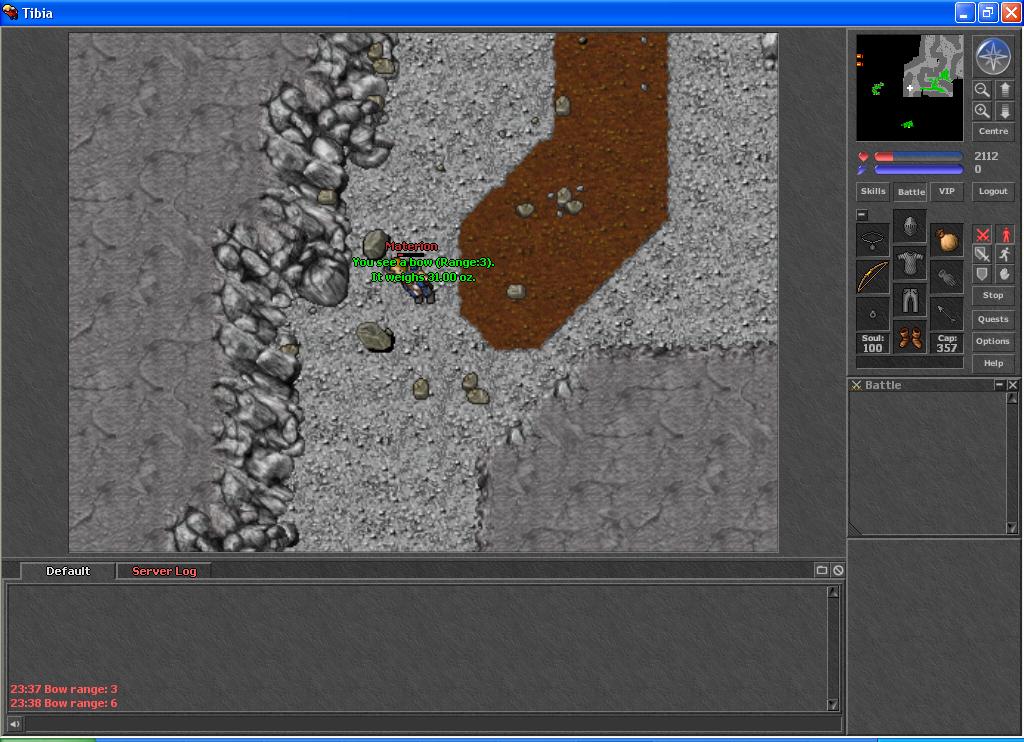Toggle the Battle window button
The image size is (1024, 742).
910,192
